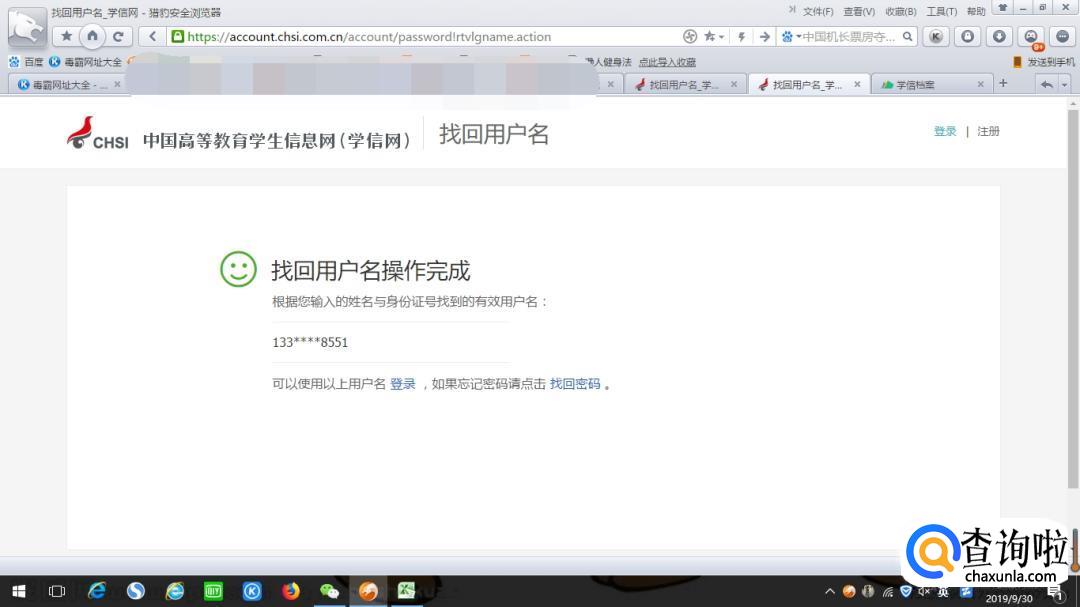Open Excel from taskbar
The image size is (1080, 607).
[406, 591]
